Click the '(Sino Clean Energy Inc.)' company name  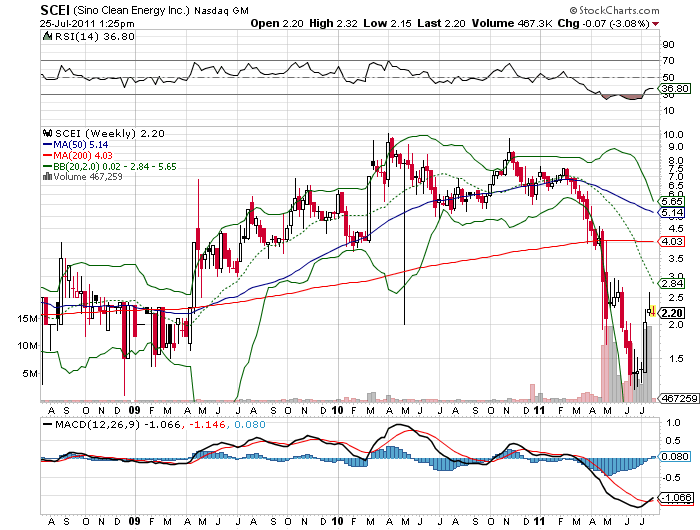tap(132, 10)
